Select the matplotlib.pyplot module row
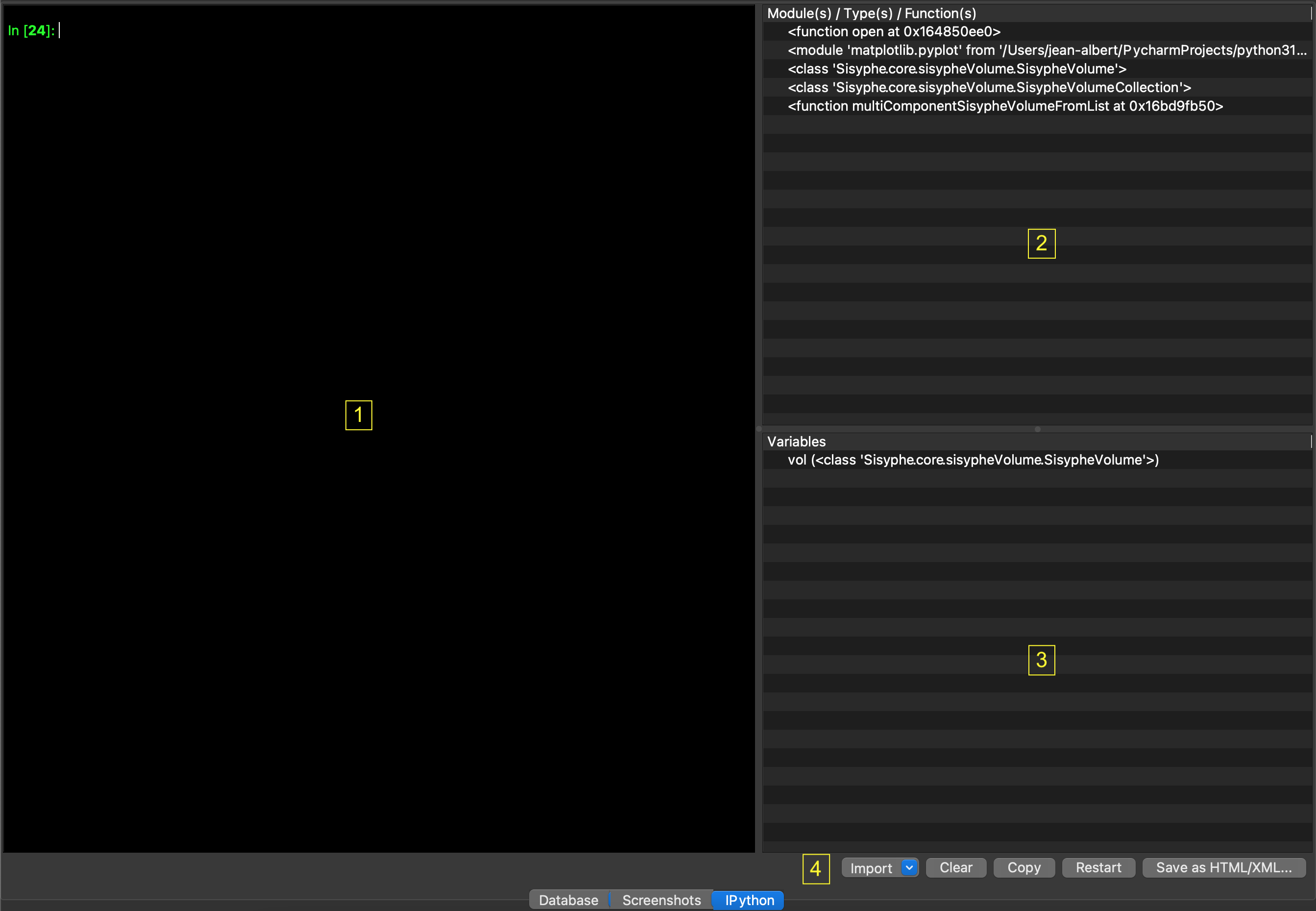Image resolution: width=1316 pixels, height=911 pixels. (x=1037, y=50)
